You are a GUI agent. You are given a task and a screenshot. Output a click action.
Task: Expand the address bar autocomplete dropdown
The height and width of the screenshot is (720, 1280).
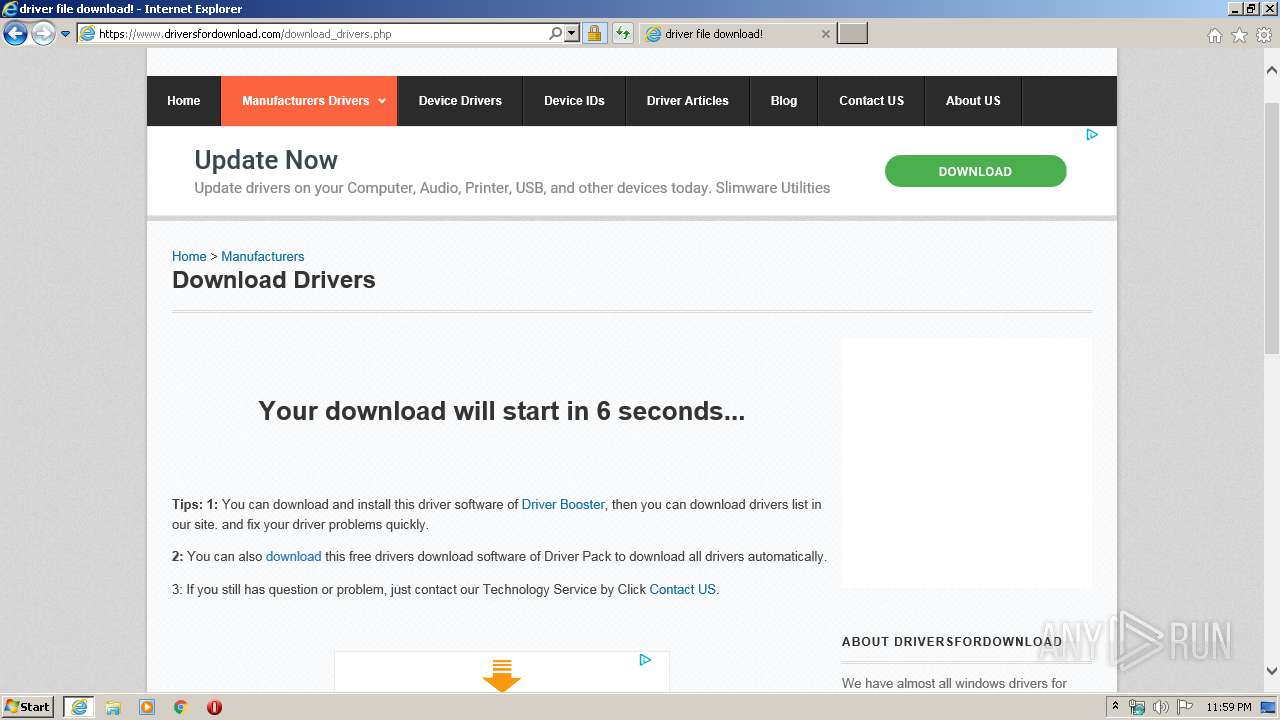572,33
